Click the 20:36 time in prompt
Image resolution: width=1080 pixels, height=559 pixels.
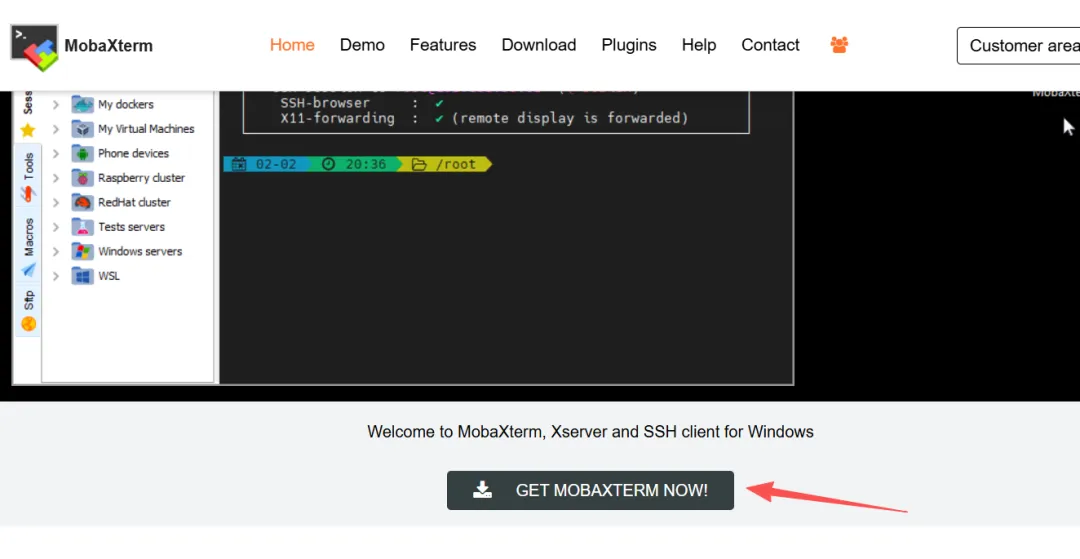pyautogui.click(x=366, y=164)
